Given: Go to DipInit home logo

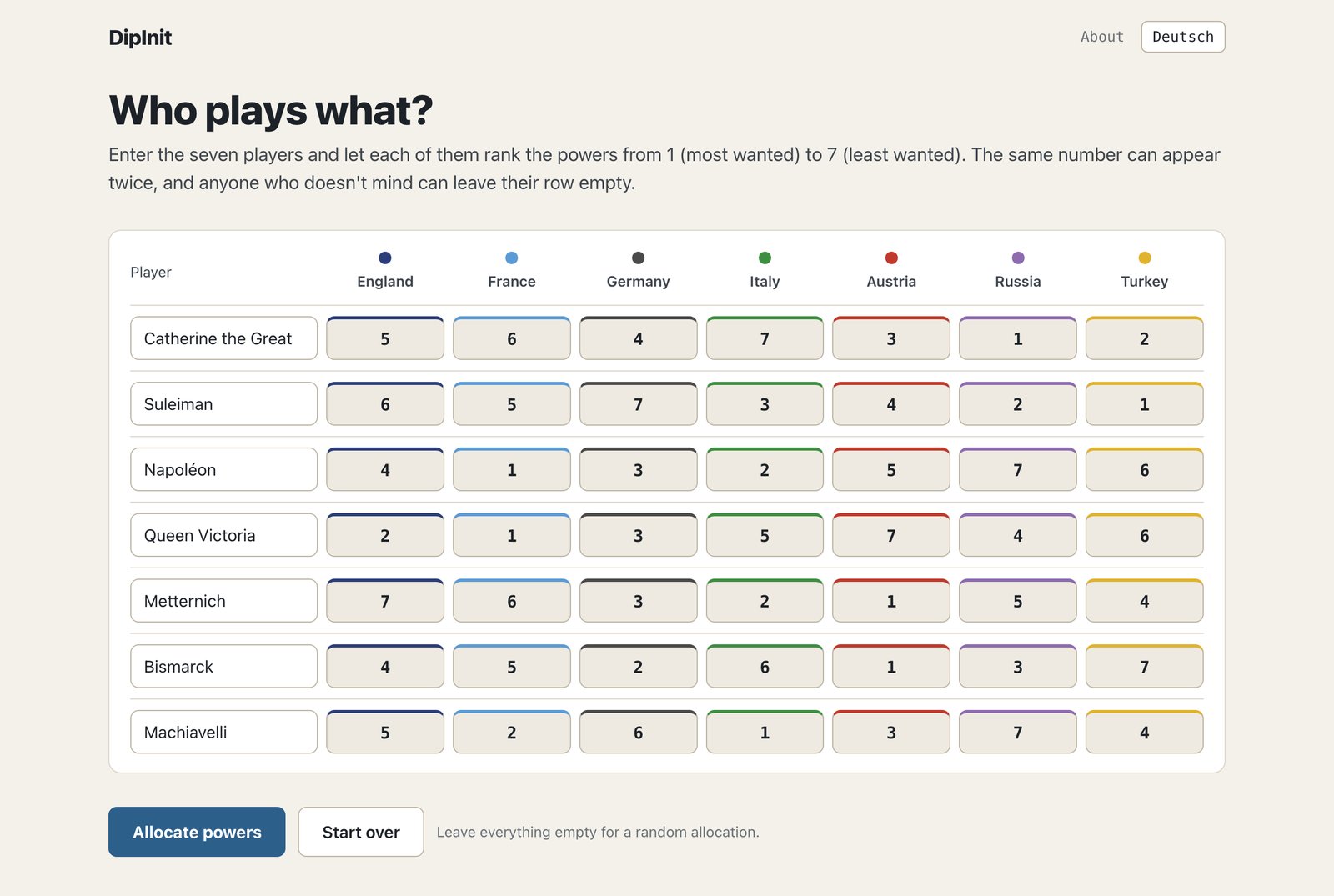Looking at the screenshot, I should click(x=140, y=38).
